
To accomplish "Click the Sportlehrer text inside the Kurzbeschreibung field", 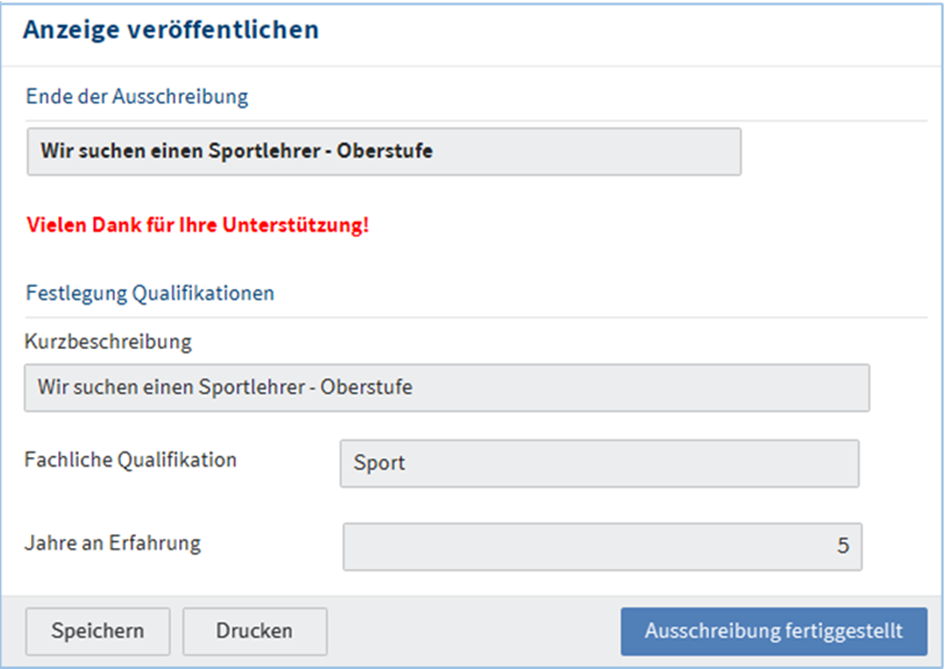I will pyautogui.click(x=254, y=387).
